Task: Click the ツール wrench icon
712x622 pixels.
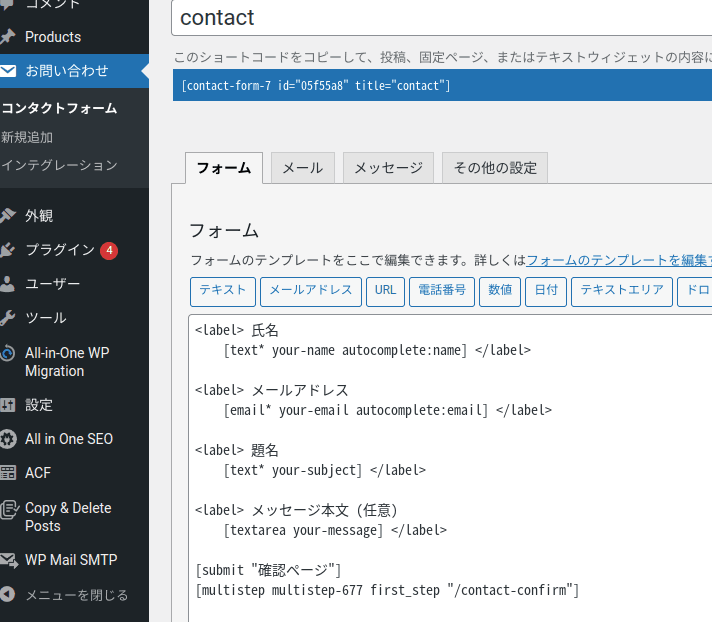Action: tap(7, 318)
